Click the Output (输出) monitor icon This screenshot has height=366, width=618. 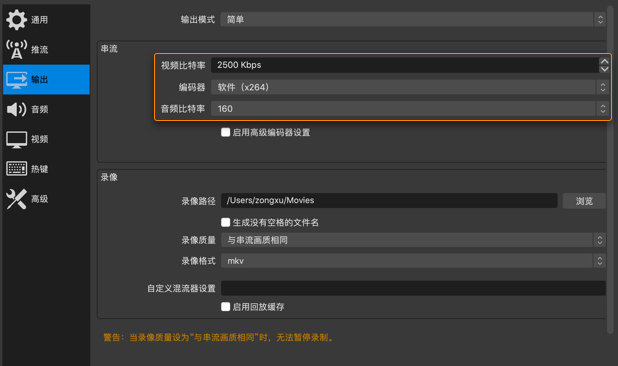[16, 80]
